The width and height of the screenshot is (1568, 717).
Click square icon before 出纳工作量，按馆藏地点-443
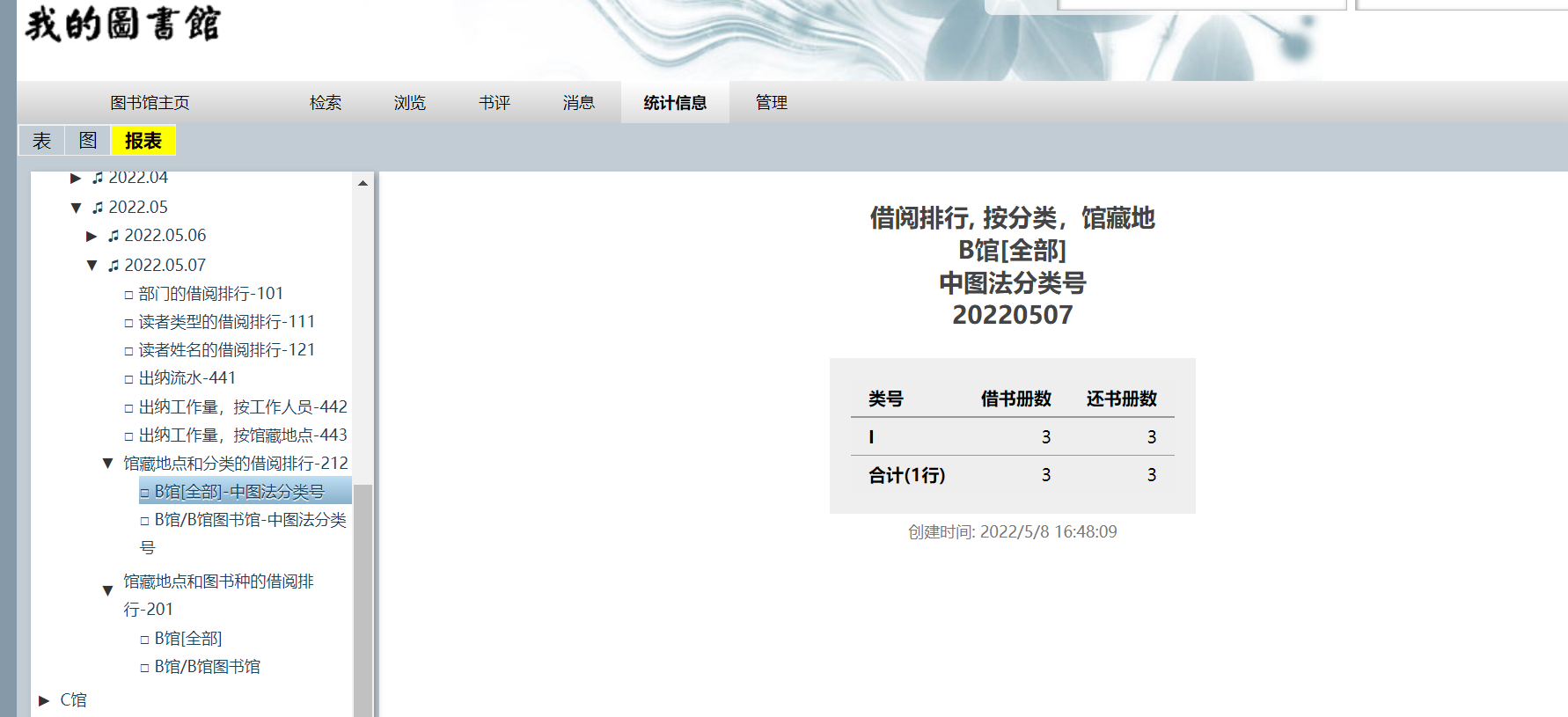pos(129,436)
